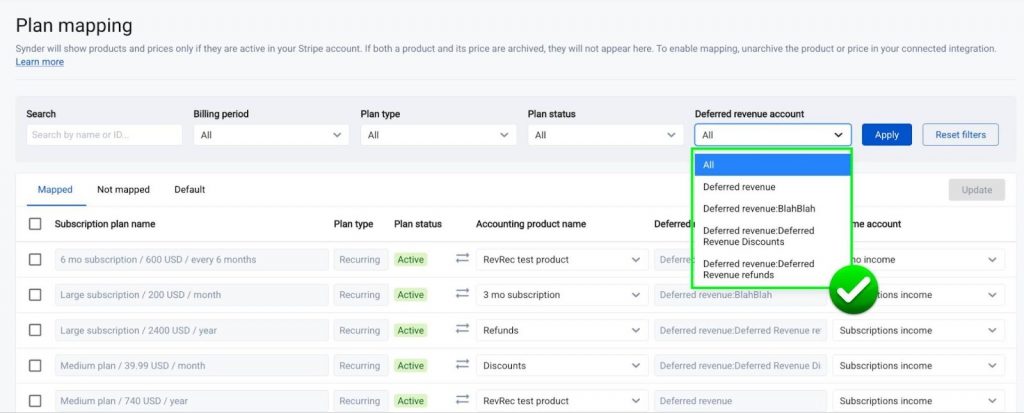Switch to the Default tab

click(189, 189)
